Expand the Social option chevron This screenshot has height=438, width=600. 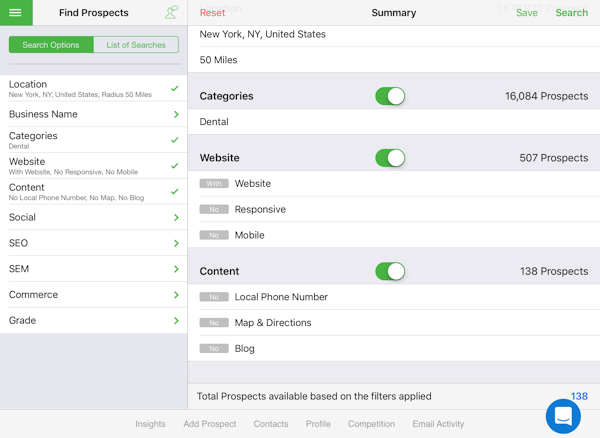tap(176, 217)
